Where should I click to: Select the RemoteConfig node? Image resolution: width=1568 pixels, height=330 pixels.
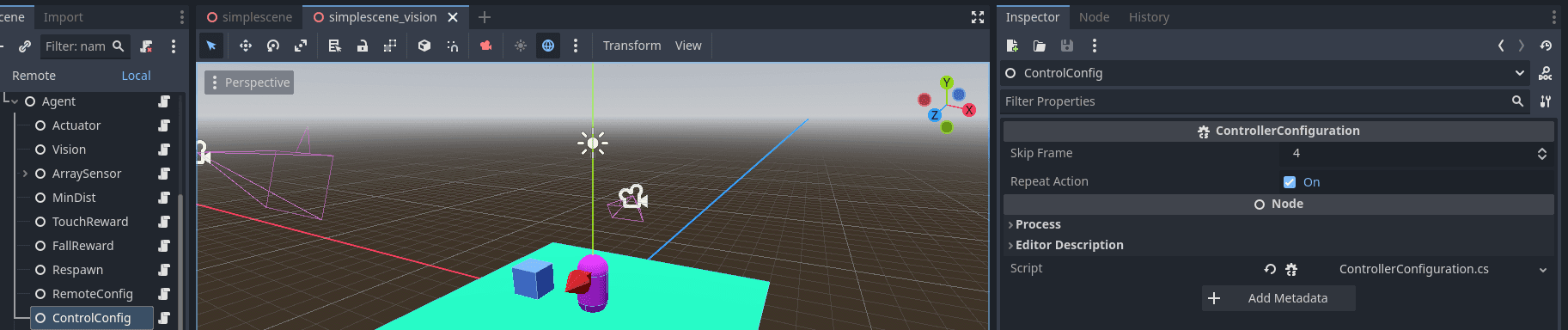coord(92,294)
